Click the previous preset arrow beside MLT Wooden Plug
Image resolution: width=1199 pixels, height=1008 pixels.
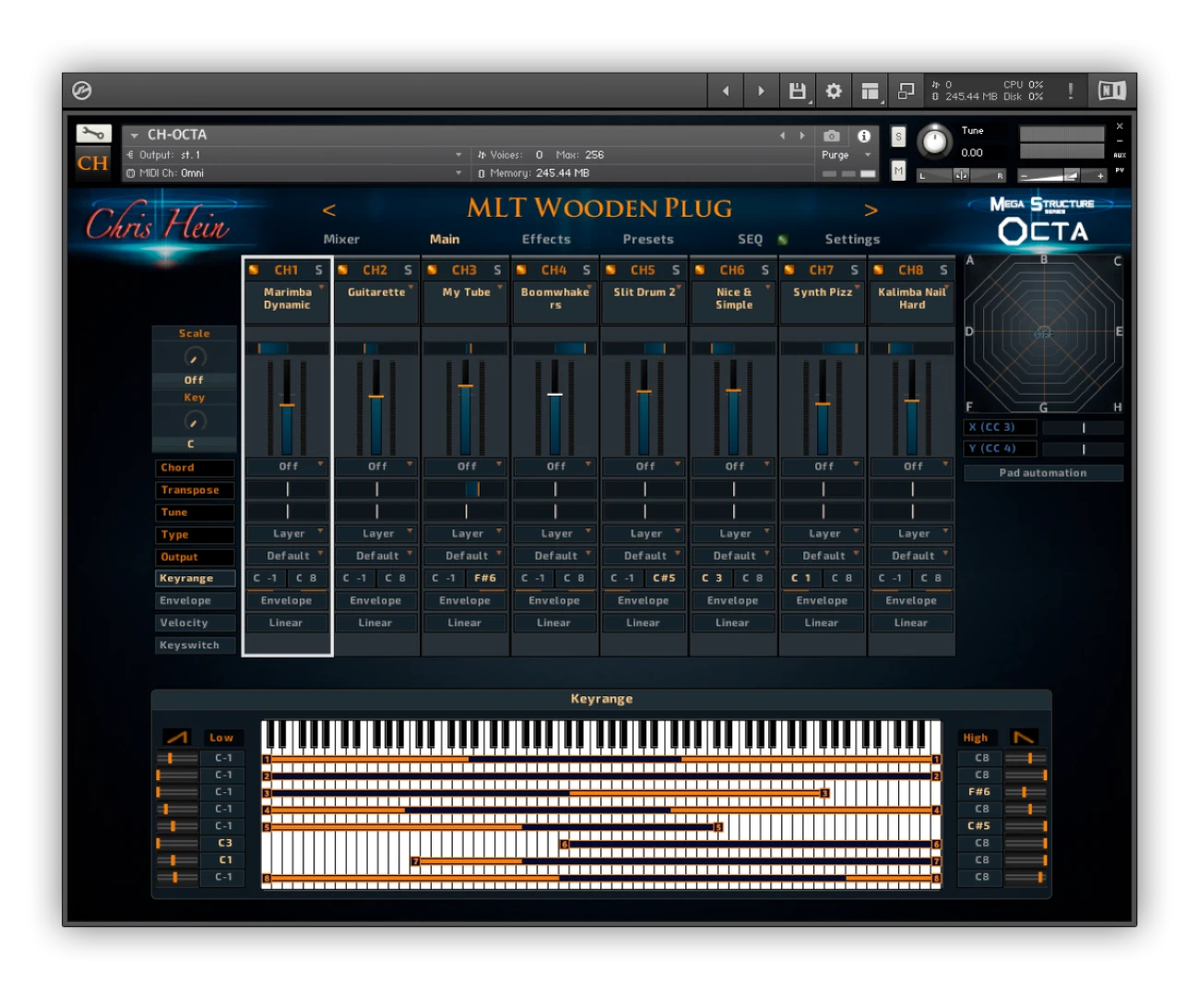coord(329,210)
